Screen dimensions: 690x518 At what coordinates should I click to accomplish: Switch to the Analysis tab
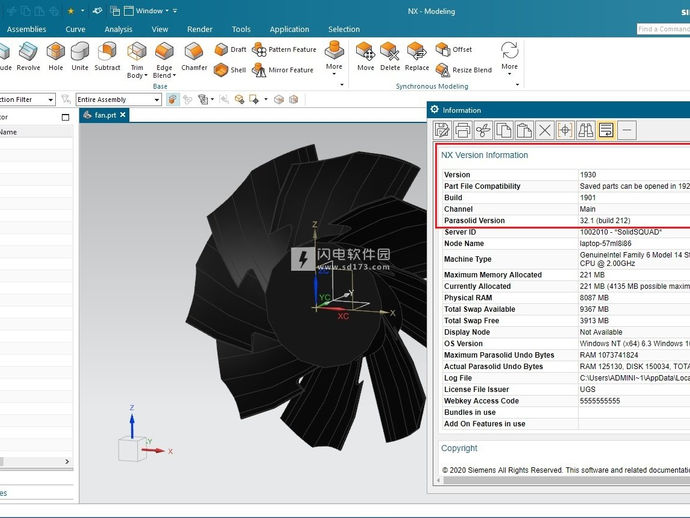pos(118,29)
